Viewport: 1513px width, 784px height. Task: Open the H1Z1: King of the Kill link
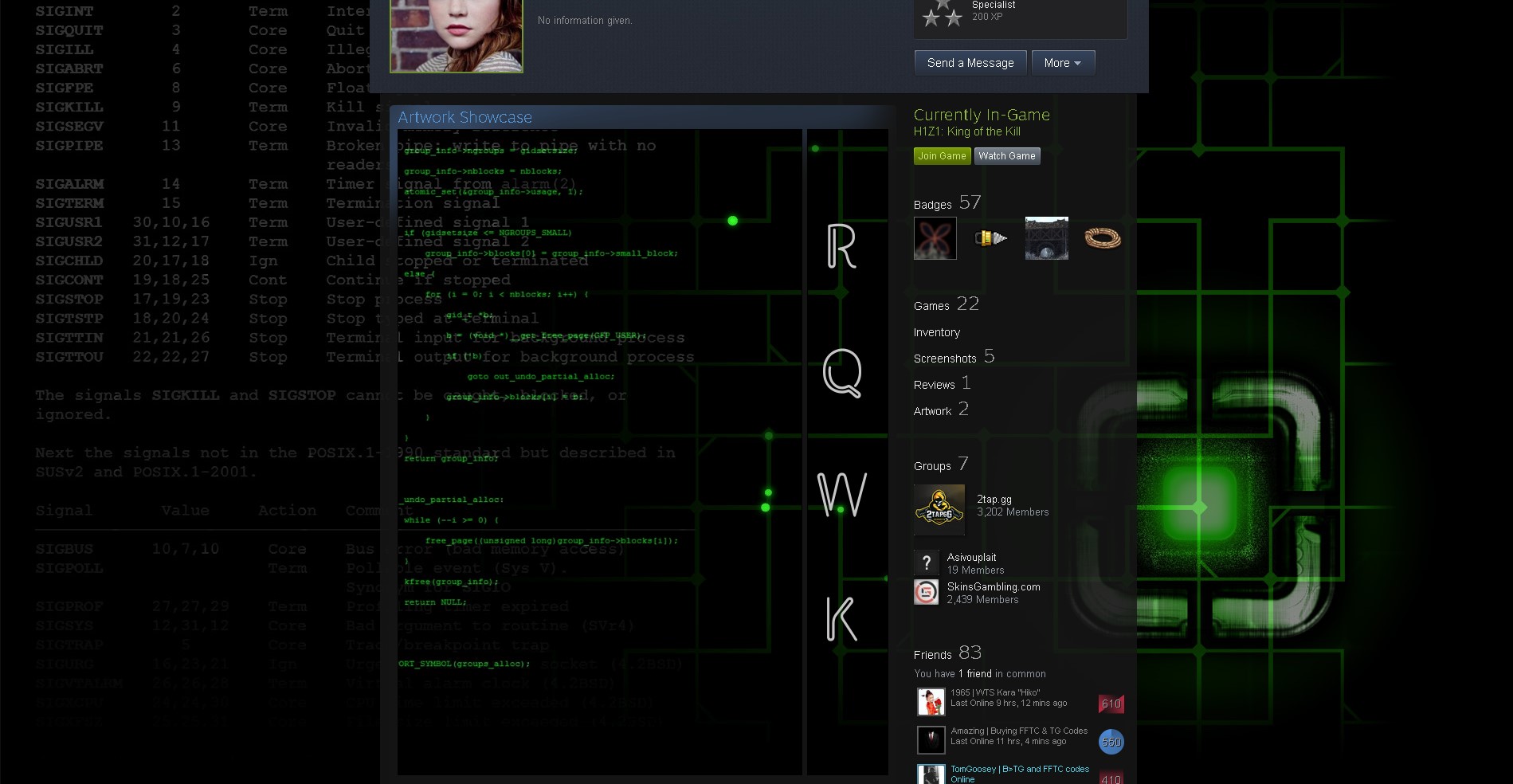coord(966,131)
